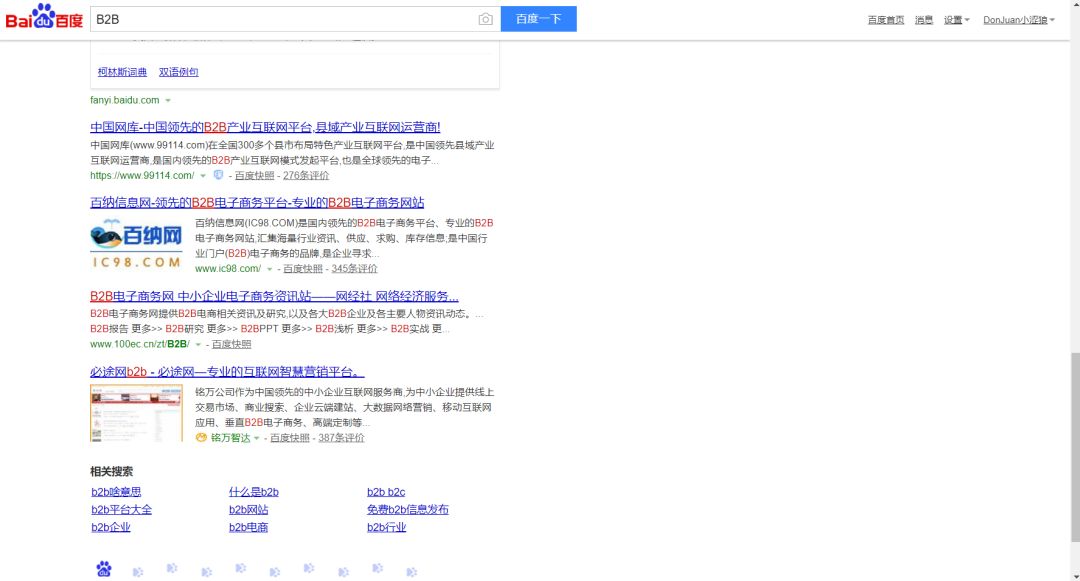
Task: Click the dark-blue current-page paw icon
Action: coord(104,569)
